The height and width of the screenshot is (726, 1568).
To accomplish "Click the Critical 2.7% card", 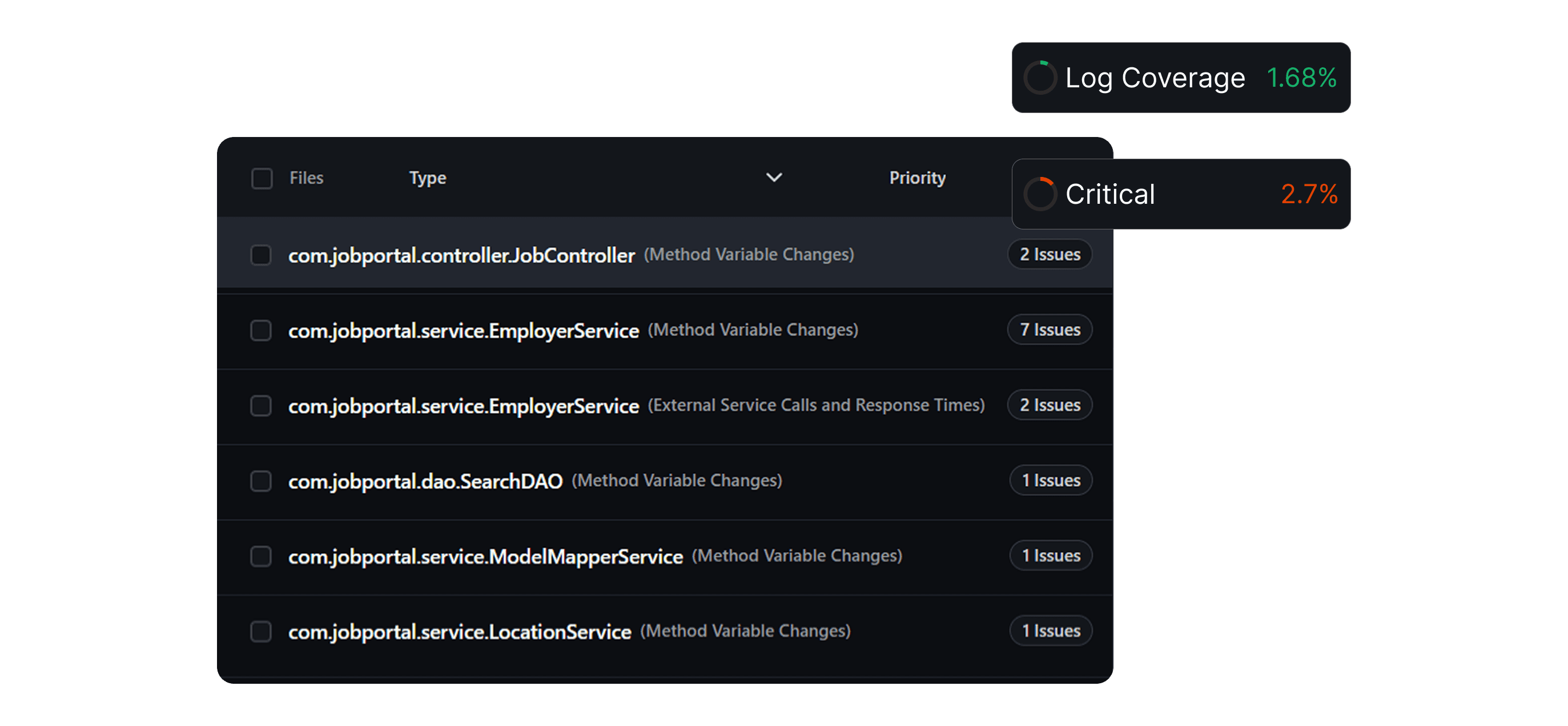I will tap(1181, 194).
